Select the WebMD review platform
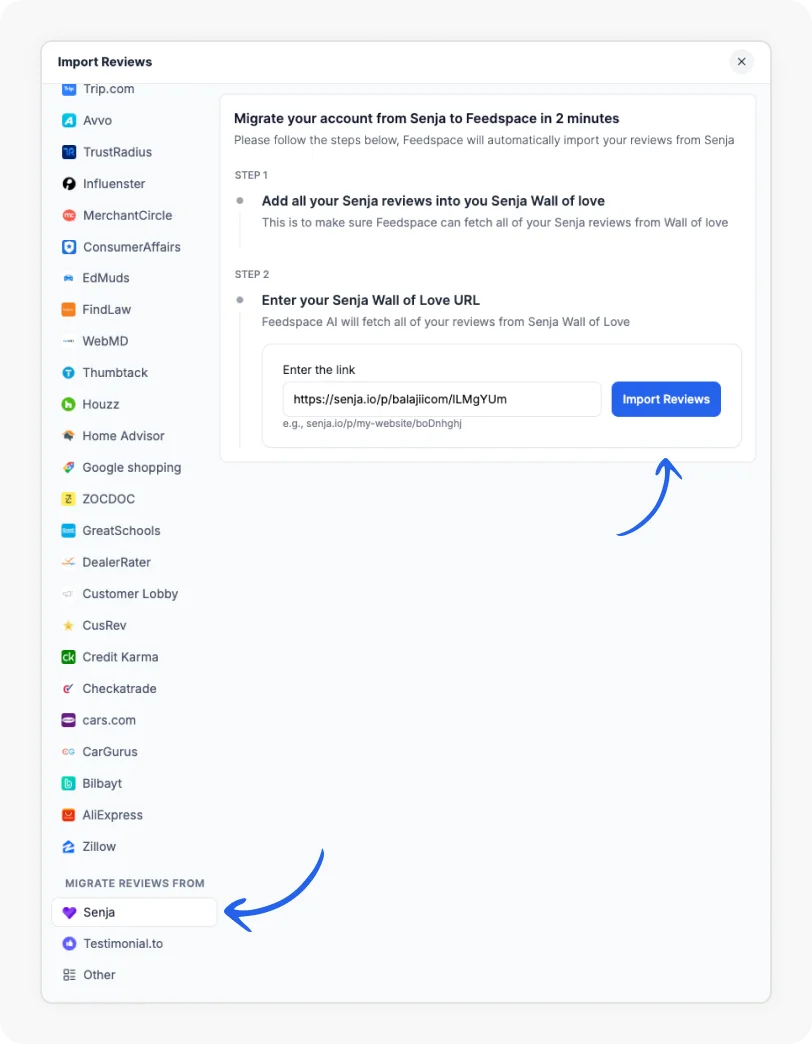 (68, 341)
